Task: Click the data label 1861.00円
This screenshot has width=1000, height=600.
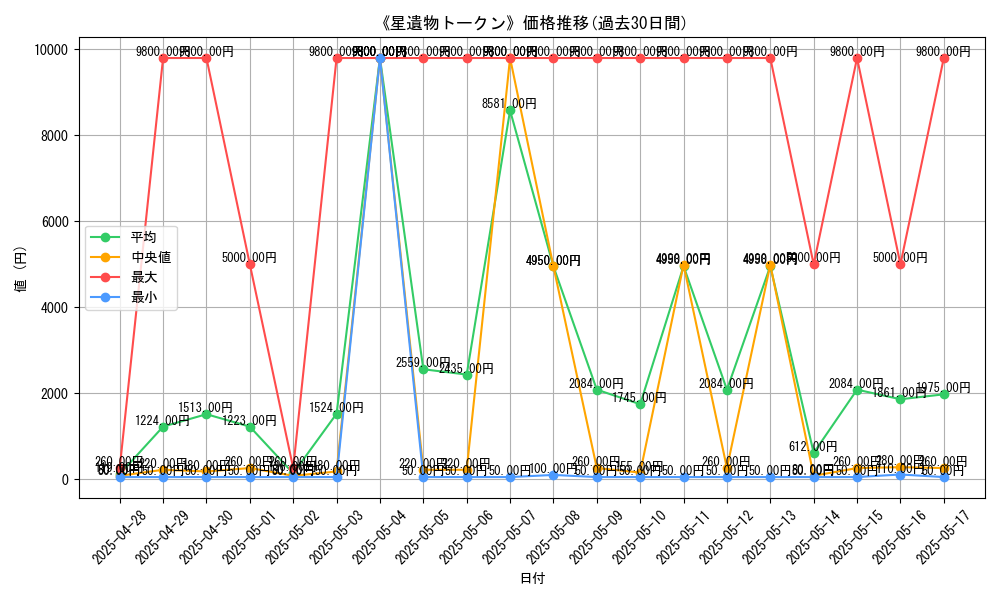Action: pyautogui.click(x=900, y=393)
